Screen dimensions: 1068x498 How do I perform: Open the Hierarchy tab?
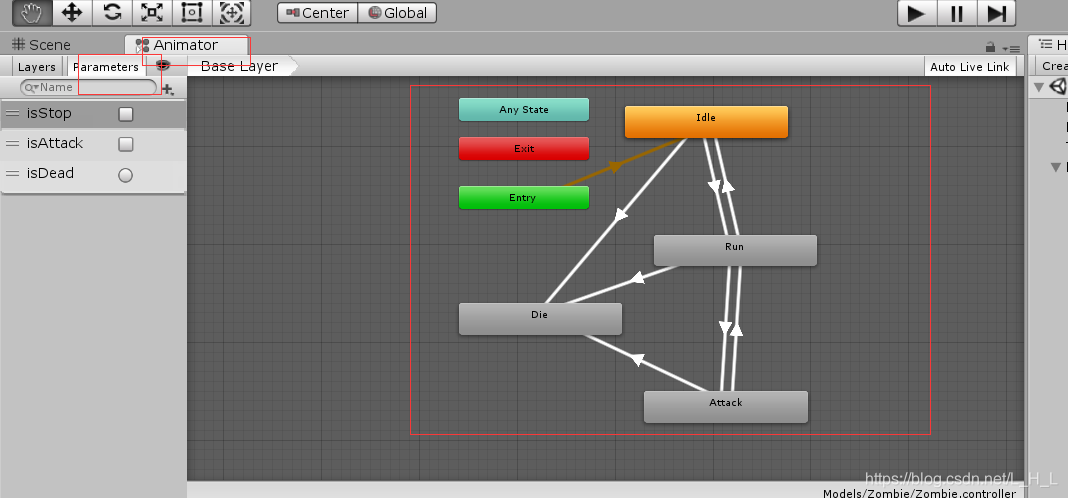point(1050,45)
